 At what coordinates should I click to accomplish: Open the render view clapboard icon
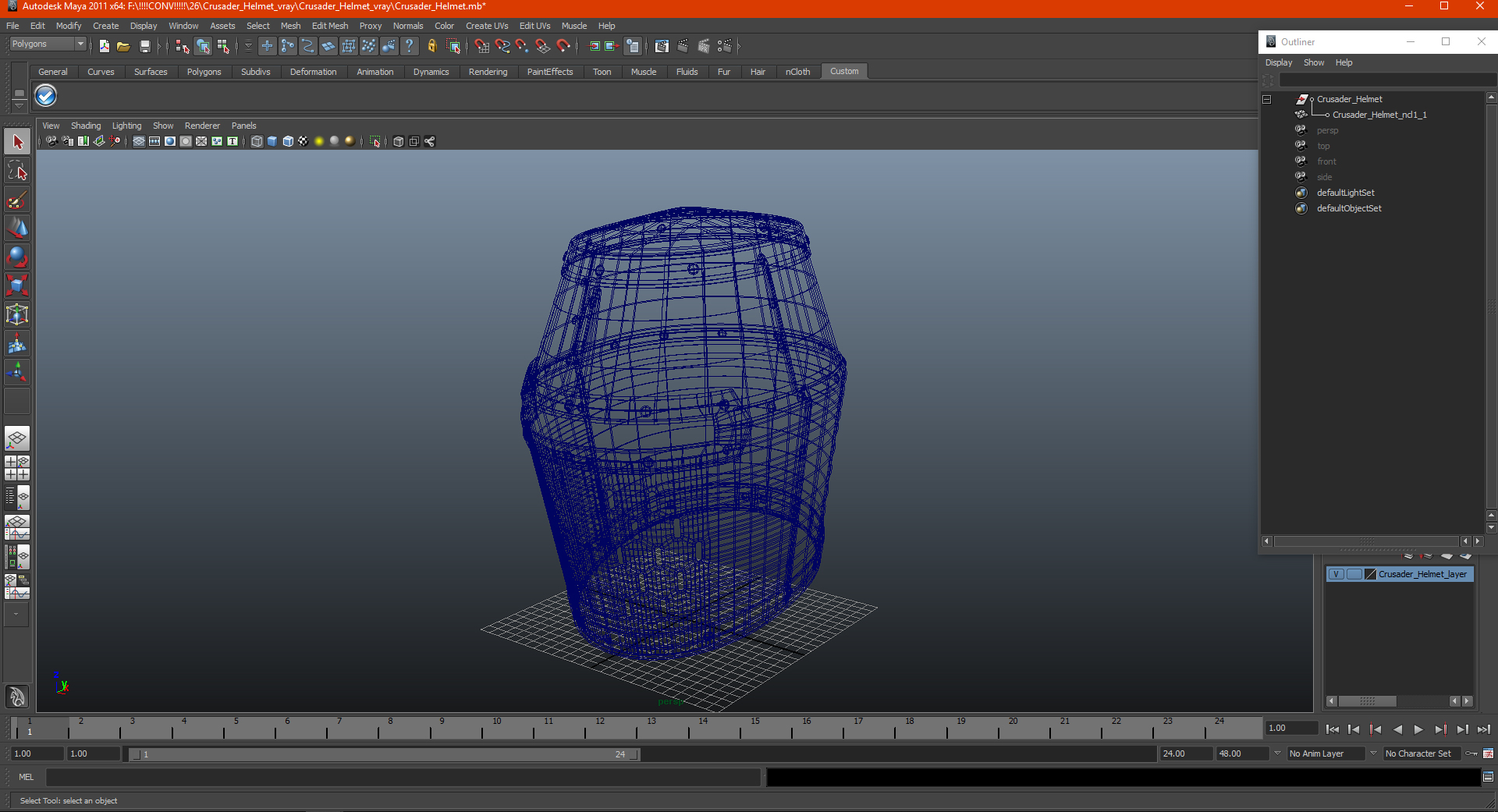tap(662, 47)
